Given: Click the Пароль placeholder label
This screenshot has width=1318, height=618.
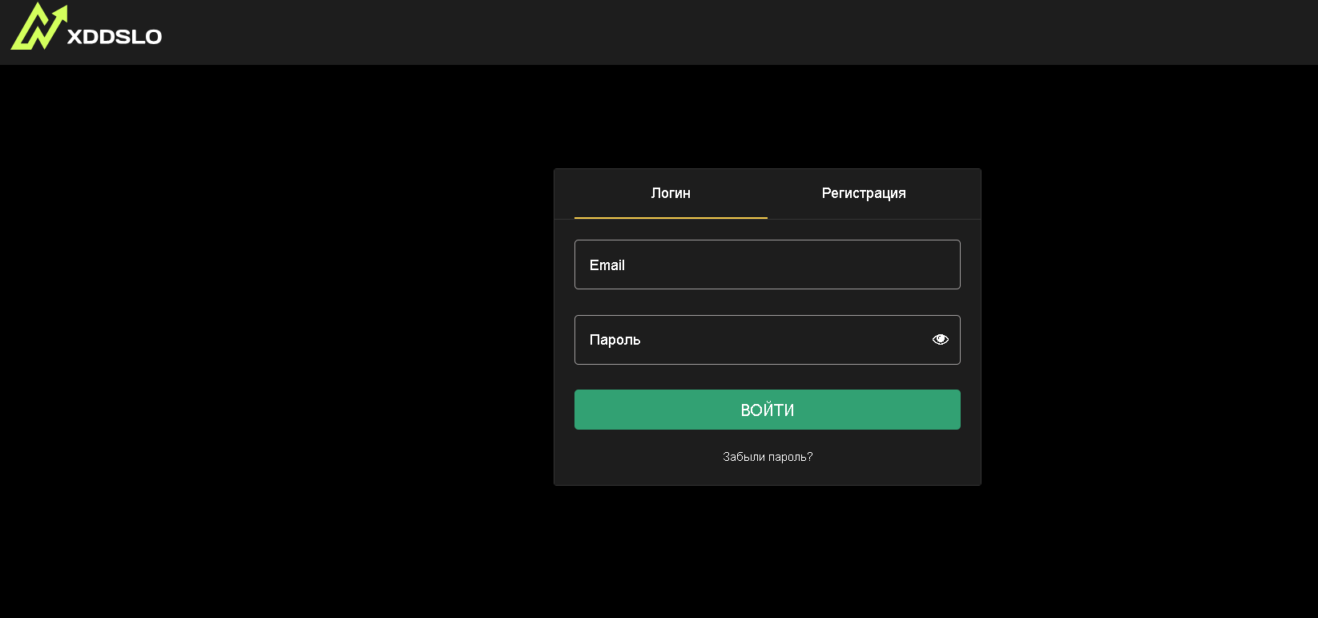Looking at the screenshot, I should click(615, 340).
